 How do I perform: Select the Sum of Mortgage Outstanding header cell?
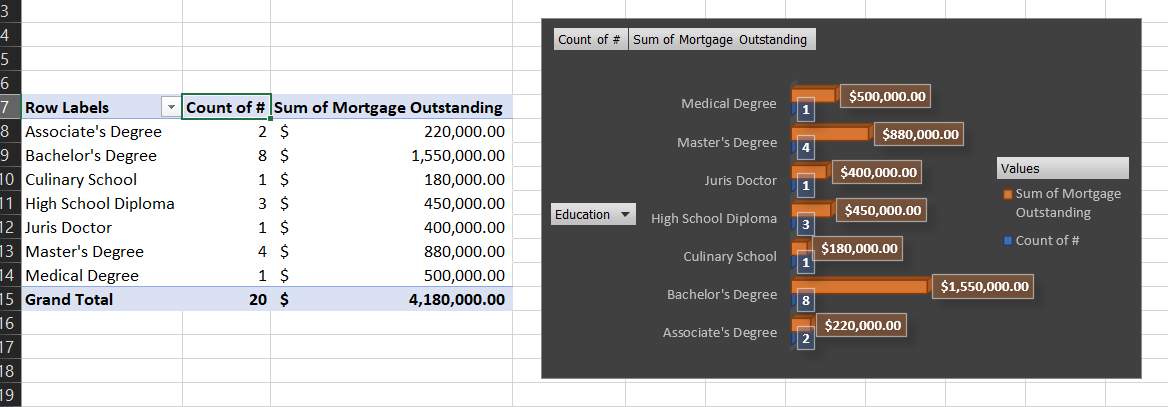tap(390, 108)
